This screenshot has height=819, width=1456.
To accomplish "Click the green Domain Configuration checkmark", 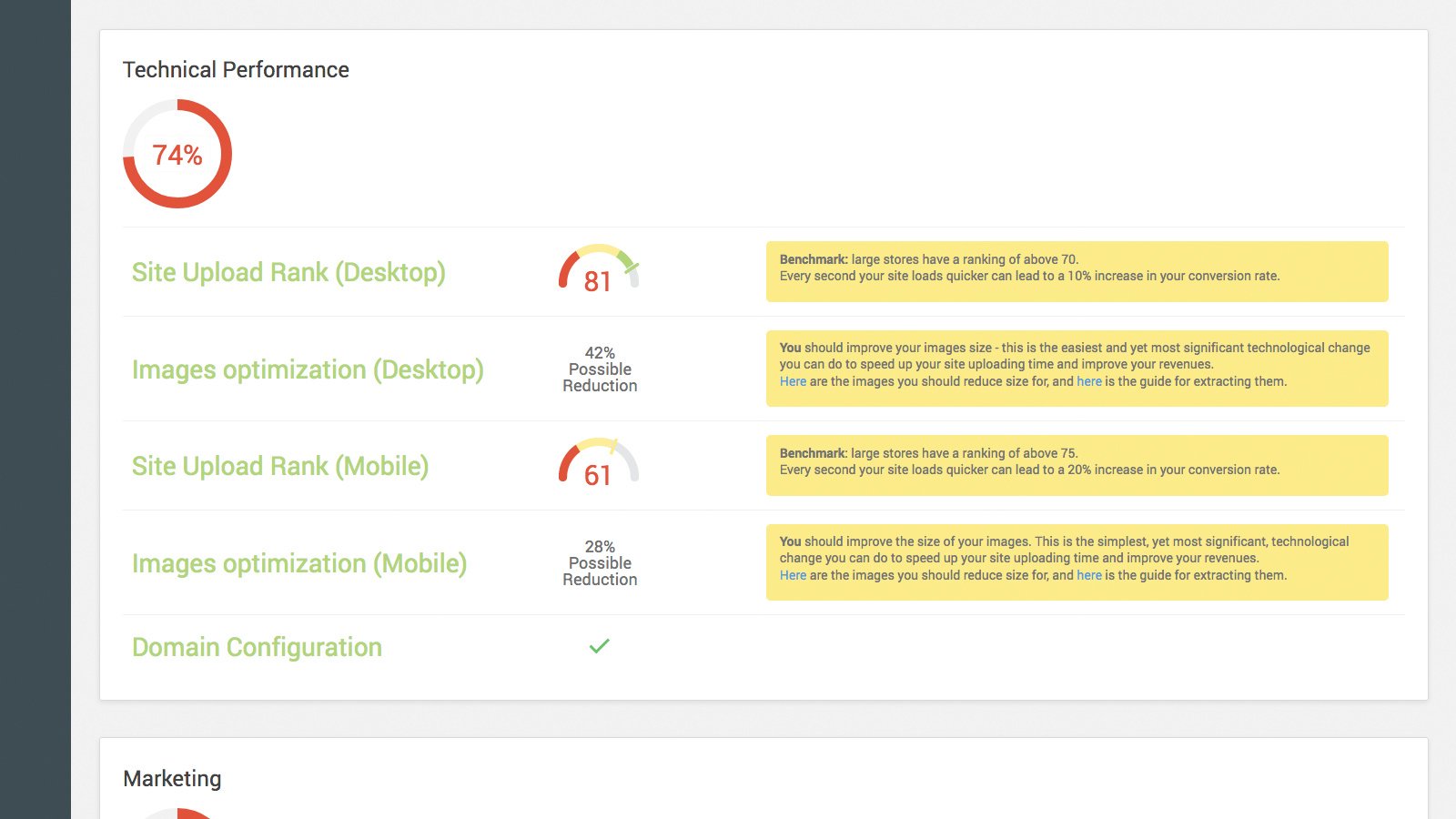I will click(x=600, y=646).
